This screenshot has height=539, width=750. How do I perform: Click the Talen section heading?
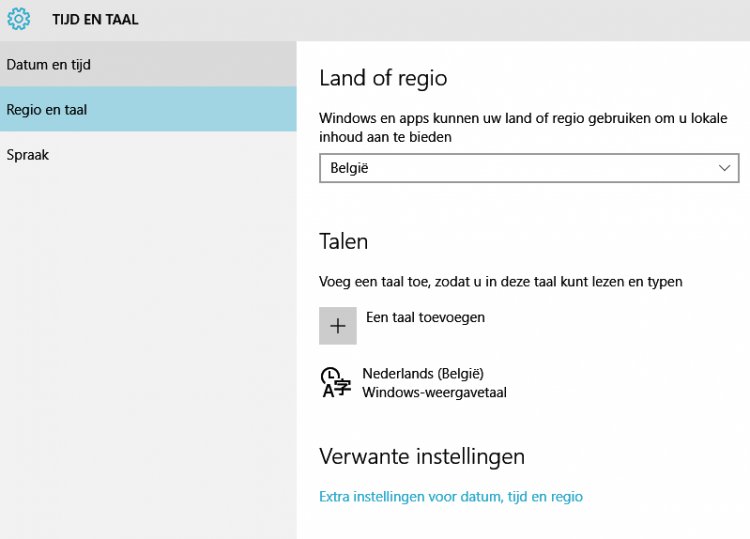pos(343,241)
